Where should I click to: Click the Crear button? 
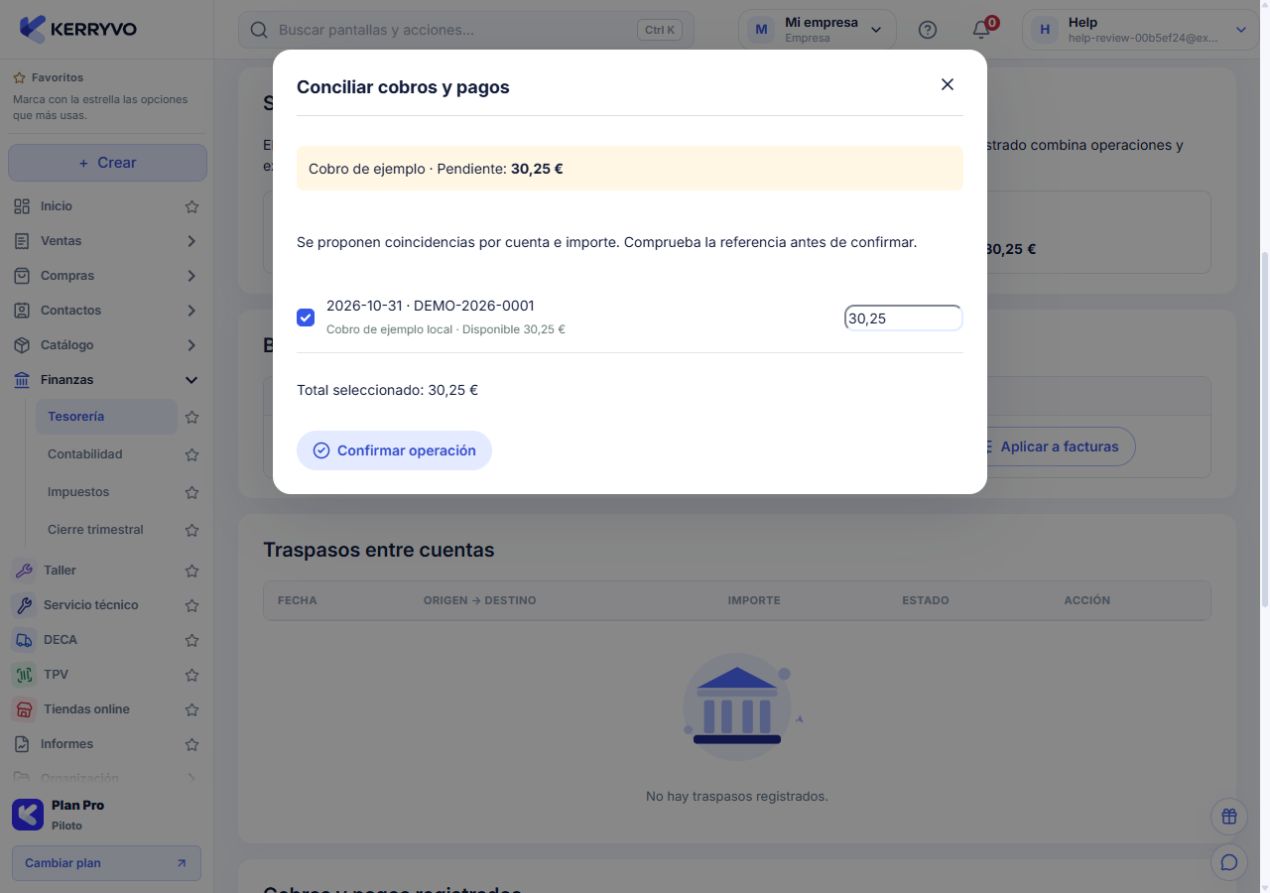[107, 163]
